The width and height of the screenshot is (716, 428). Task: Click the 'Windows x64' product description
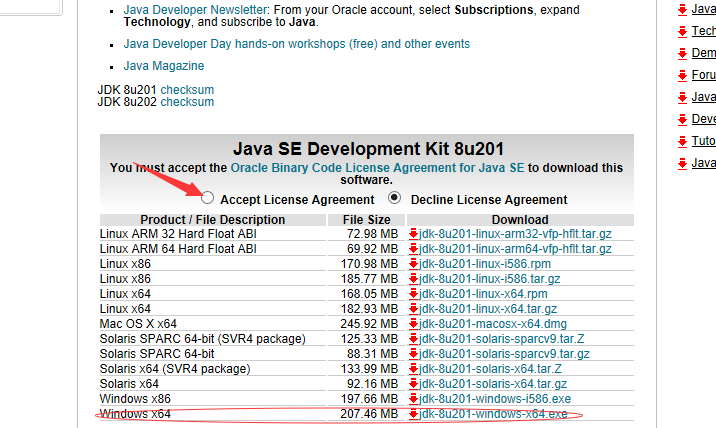[135, 414]
